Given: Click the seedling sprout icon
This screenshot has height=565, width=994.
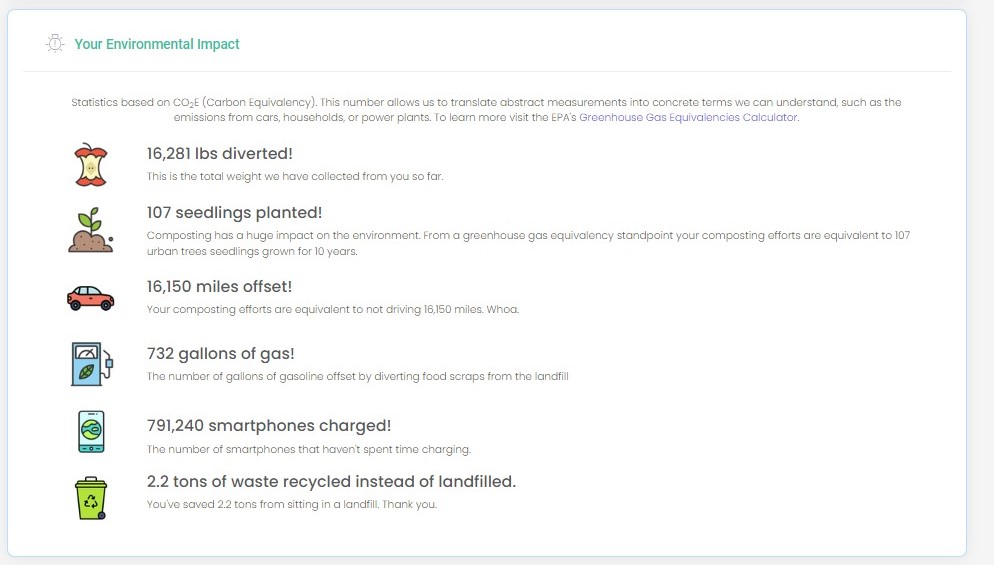Looking at the screenshot, I should coord(90,230).
